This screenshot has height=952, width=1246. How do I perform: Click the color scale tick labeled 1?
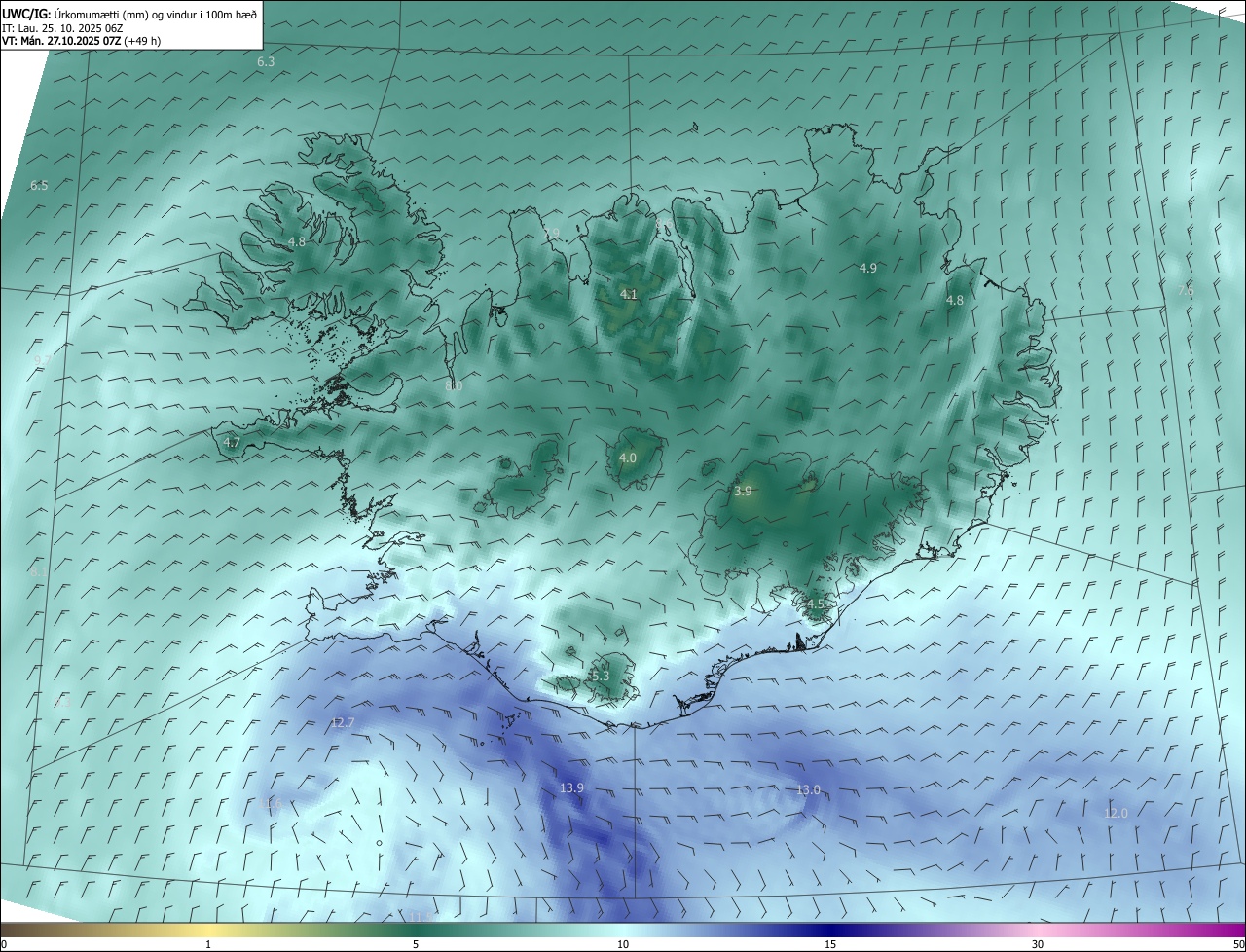tap(208, 944)
